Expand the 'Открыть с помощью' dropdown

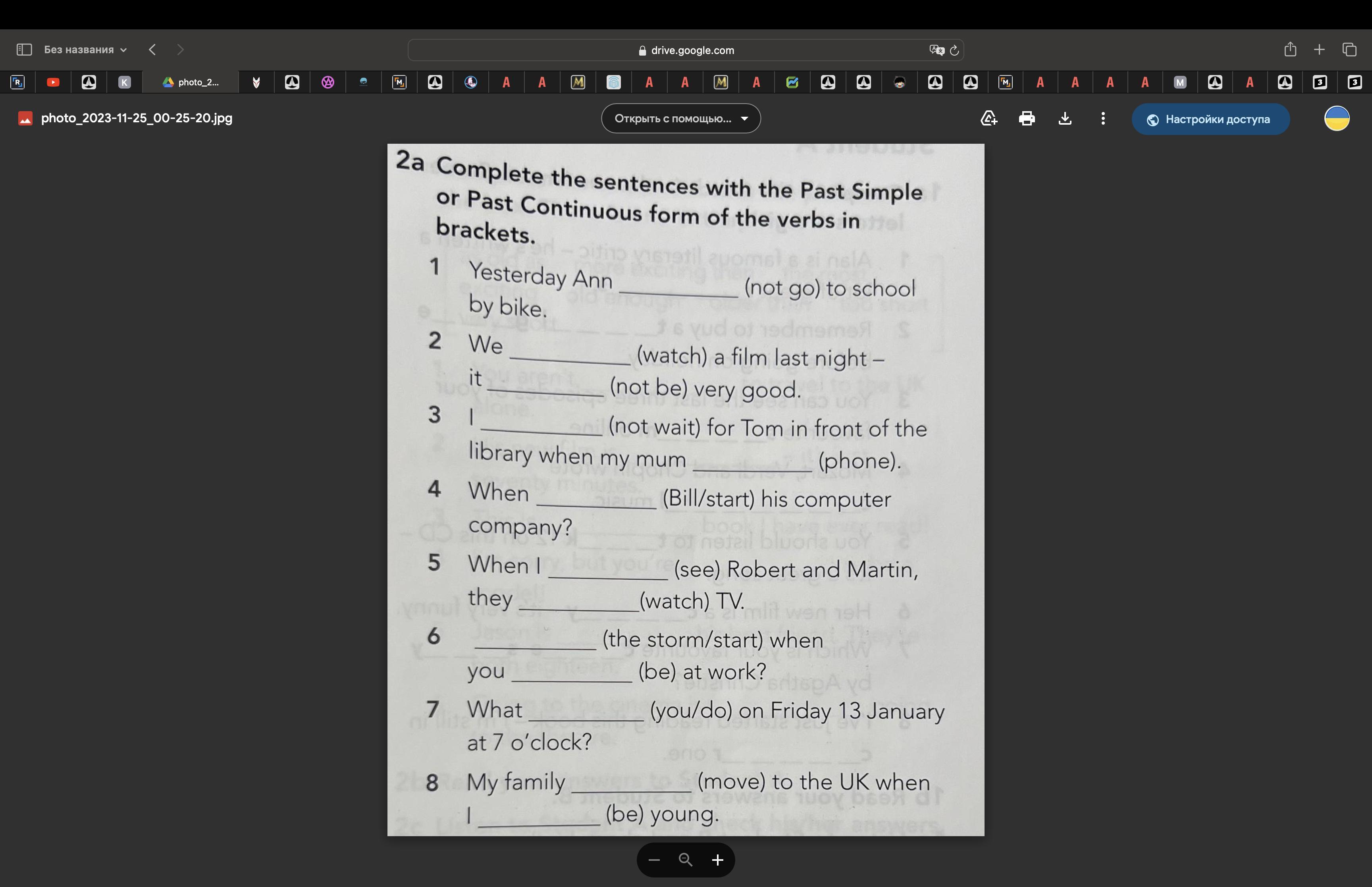point(680,119)
